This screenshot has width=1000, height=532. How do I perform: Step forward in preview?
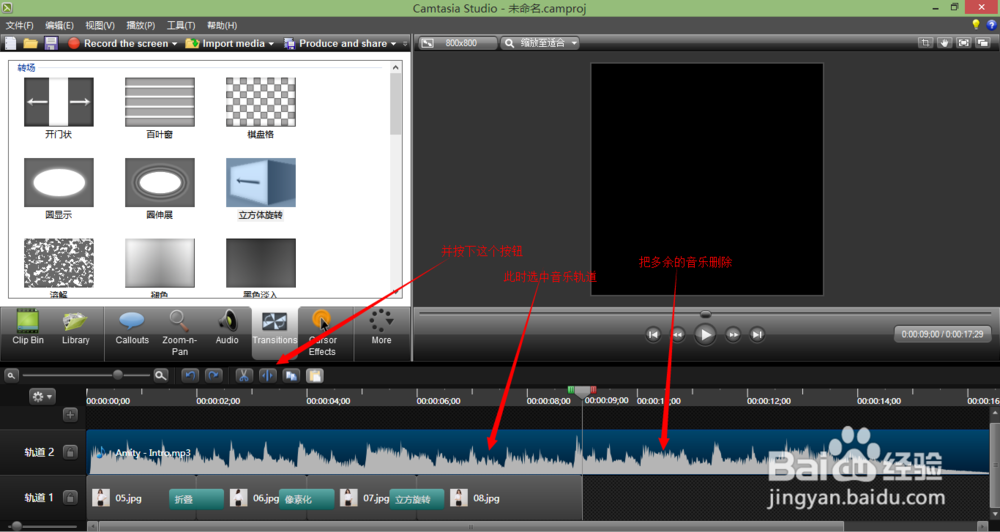[x=733, y=334]
